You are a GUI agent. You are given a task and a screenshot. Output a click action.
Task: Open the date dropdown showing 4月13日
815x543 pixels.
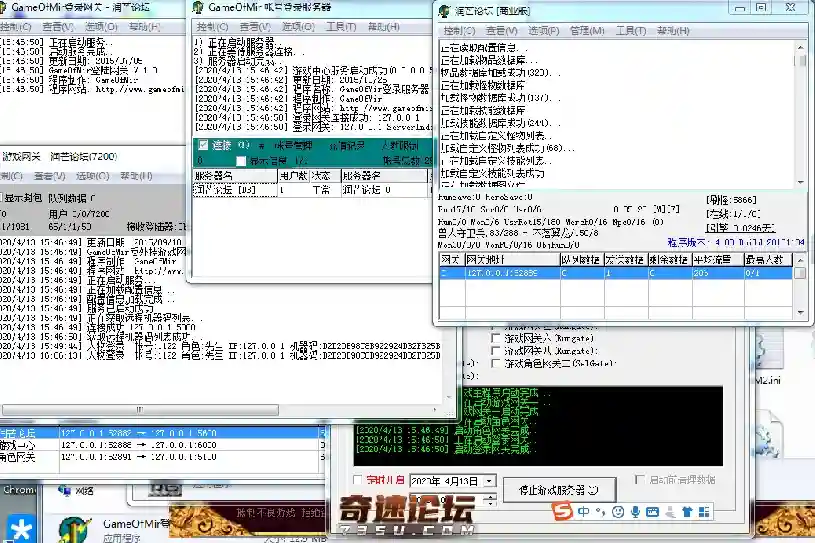coord(489,481)
